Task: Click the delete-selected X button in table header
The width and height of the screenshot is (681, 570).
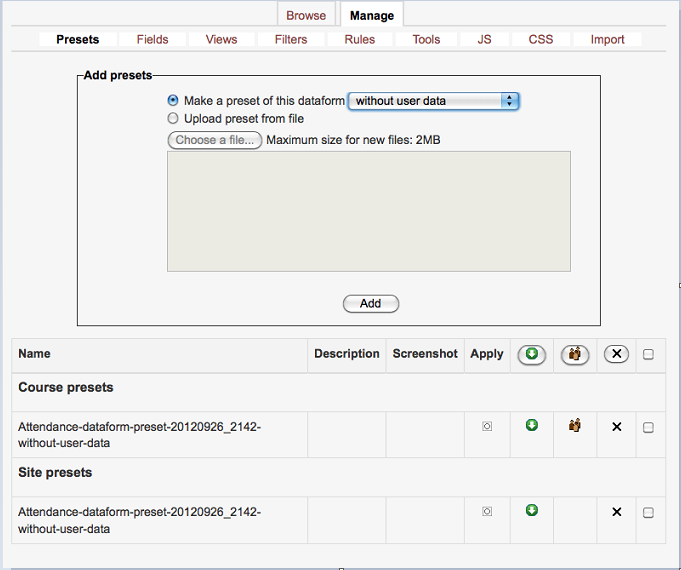Action: (x=616, y=354)
